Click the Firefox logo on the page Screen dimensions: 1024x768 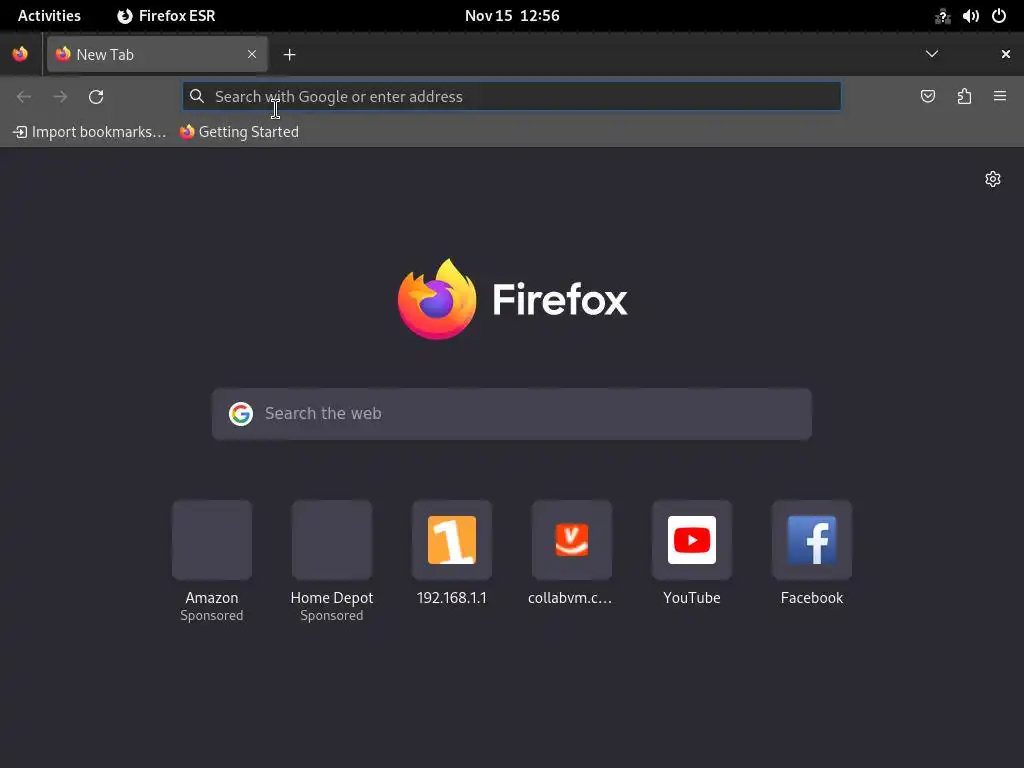513,299
